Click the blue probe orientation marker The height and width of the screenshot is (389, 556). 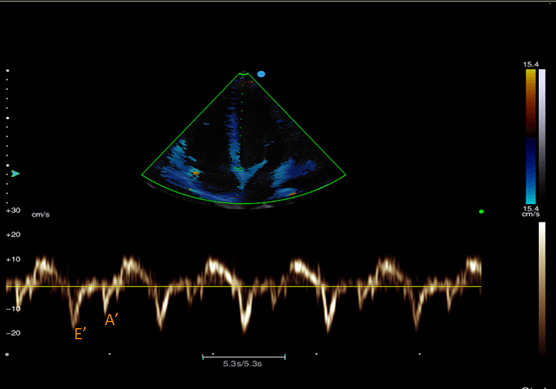coord(261,74)
